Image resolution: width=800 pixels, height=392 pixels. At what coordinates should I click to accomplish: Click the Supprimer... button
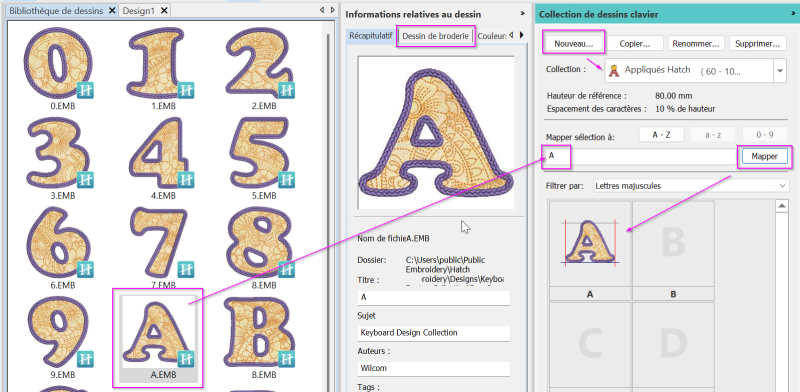click(x=757, y=44)
